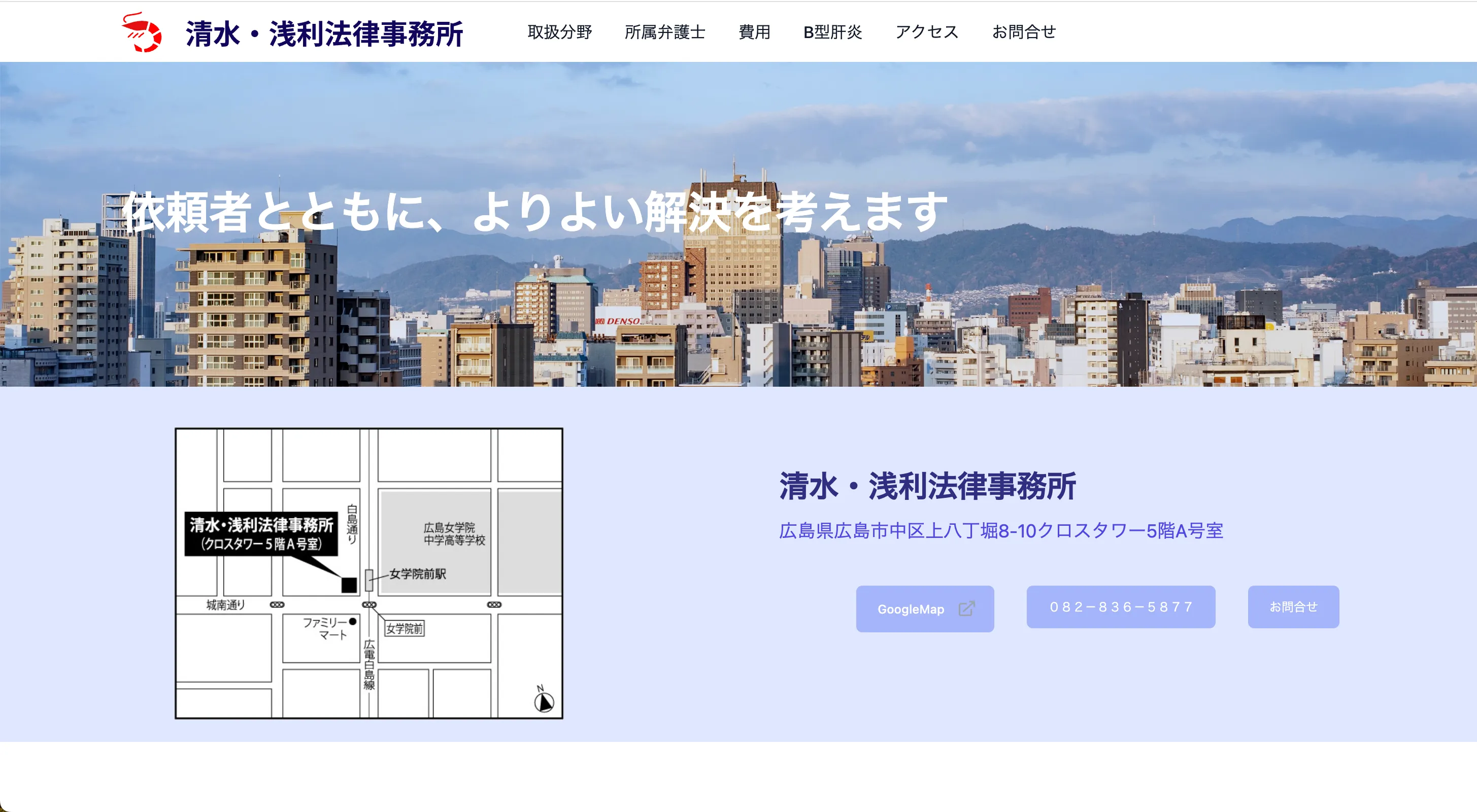The height and width of the screenshot is (812, 1477).
Task: Open the 清水・浅利法律事務所 header title link
Action: (324, 33)
